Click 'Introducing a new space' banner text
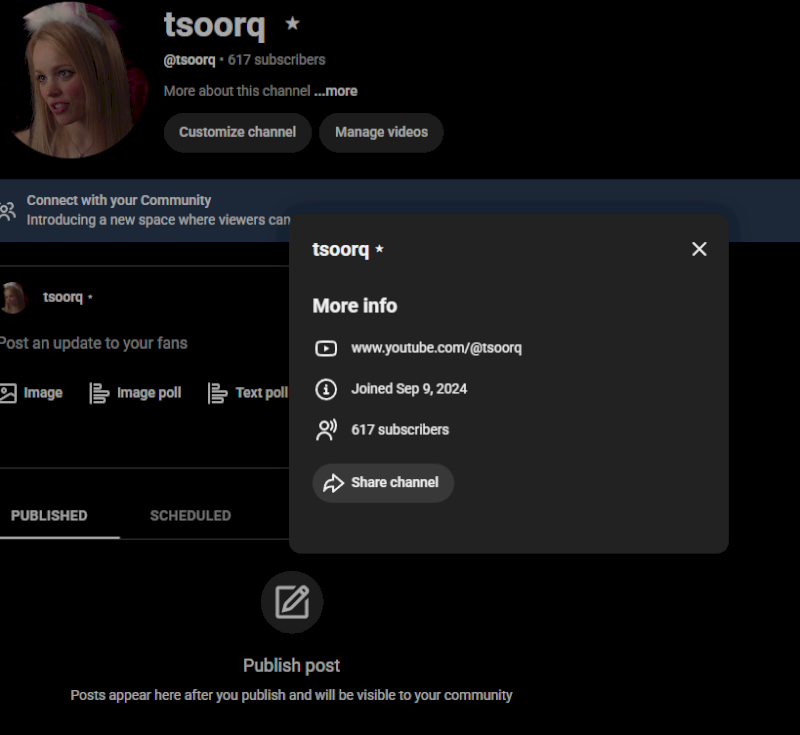This screenshot has width=800, height=735. click(159, 220)
